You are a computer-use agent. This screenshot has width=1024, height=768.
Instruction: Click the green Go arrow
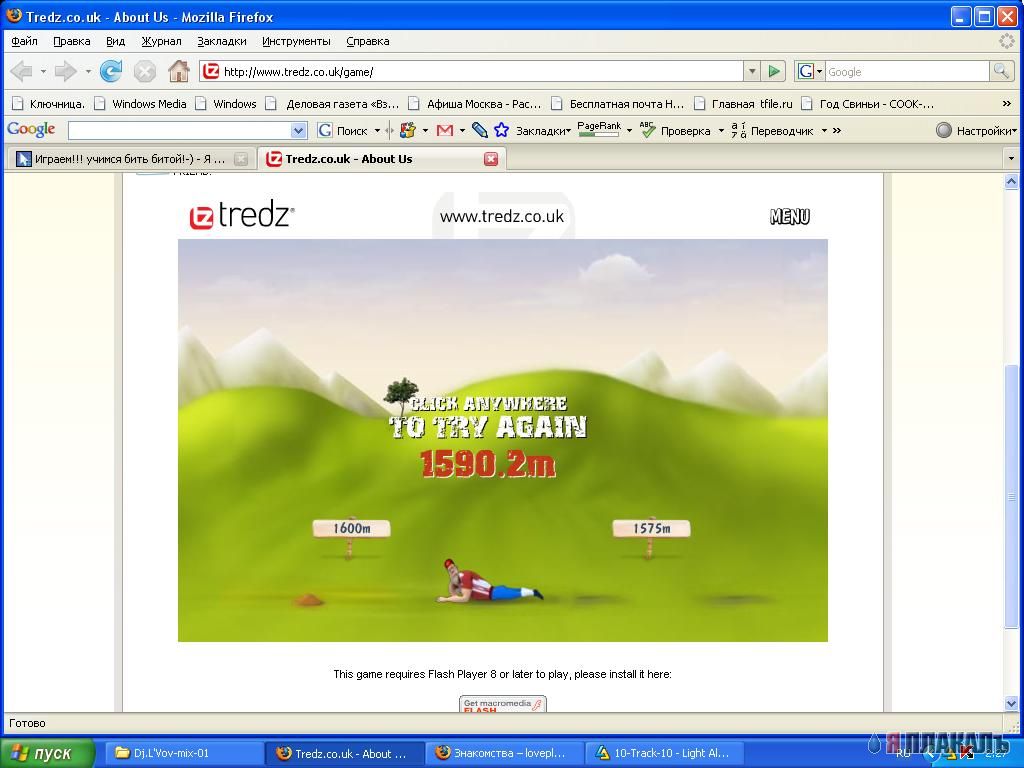[774, 71]
